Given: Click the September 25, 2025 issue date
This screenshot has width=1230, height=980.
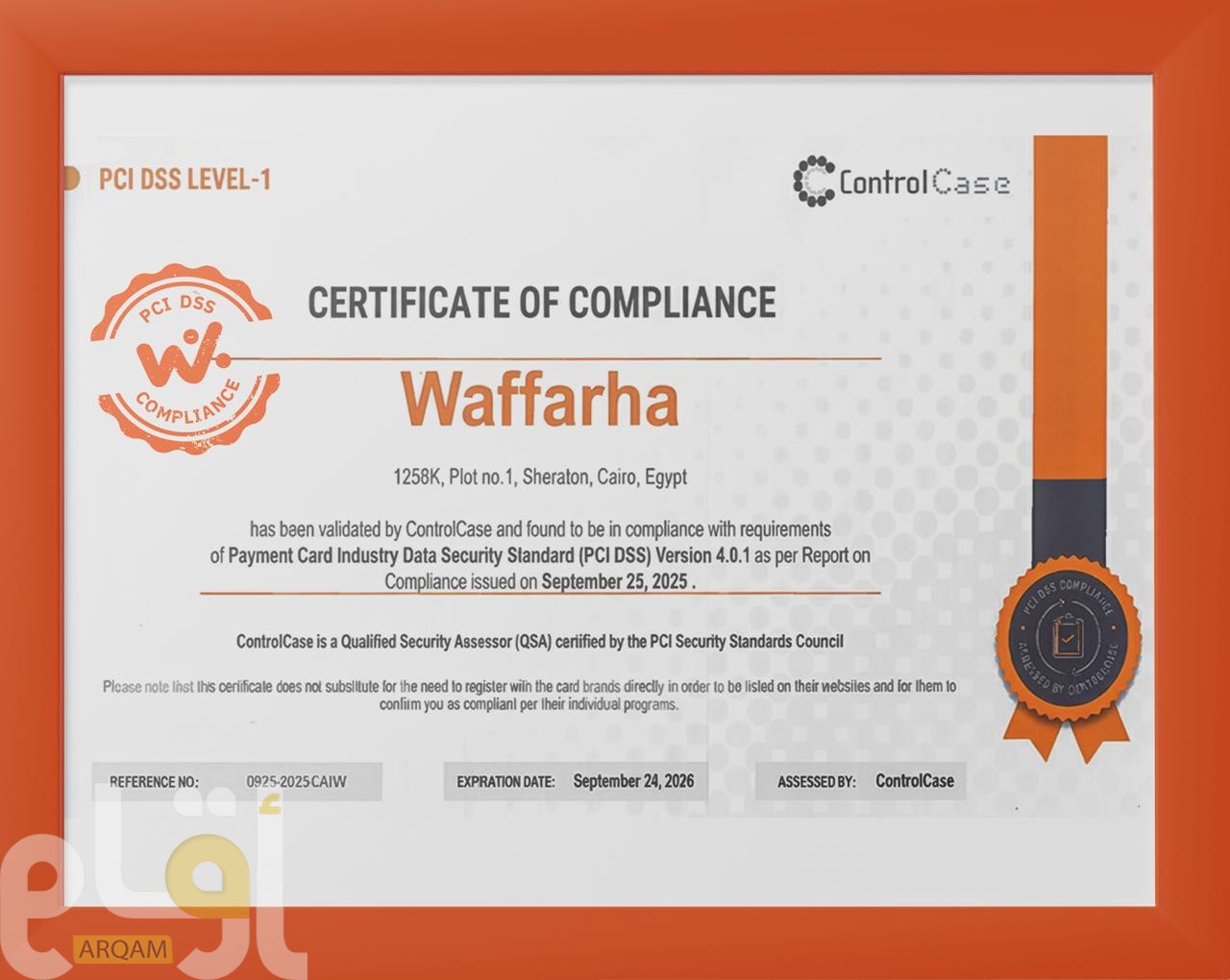Looking at the screenshot, I should pos(614,581).
